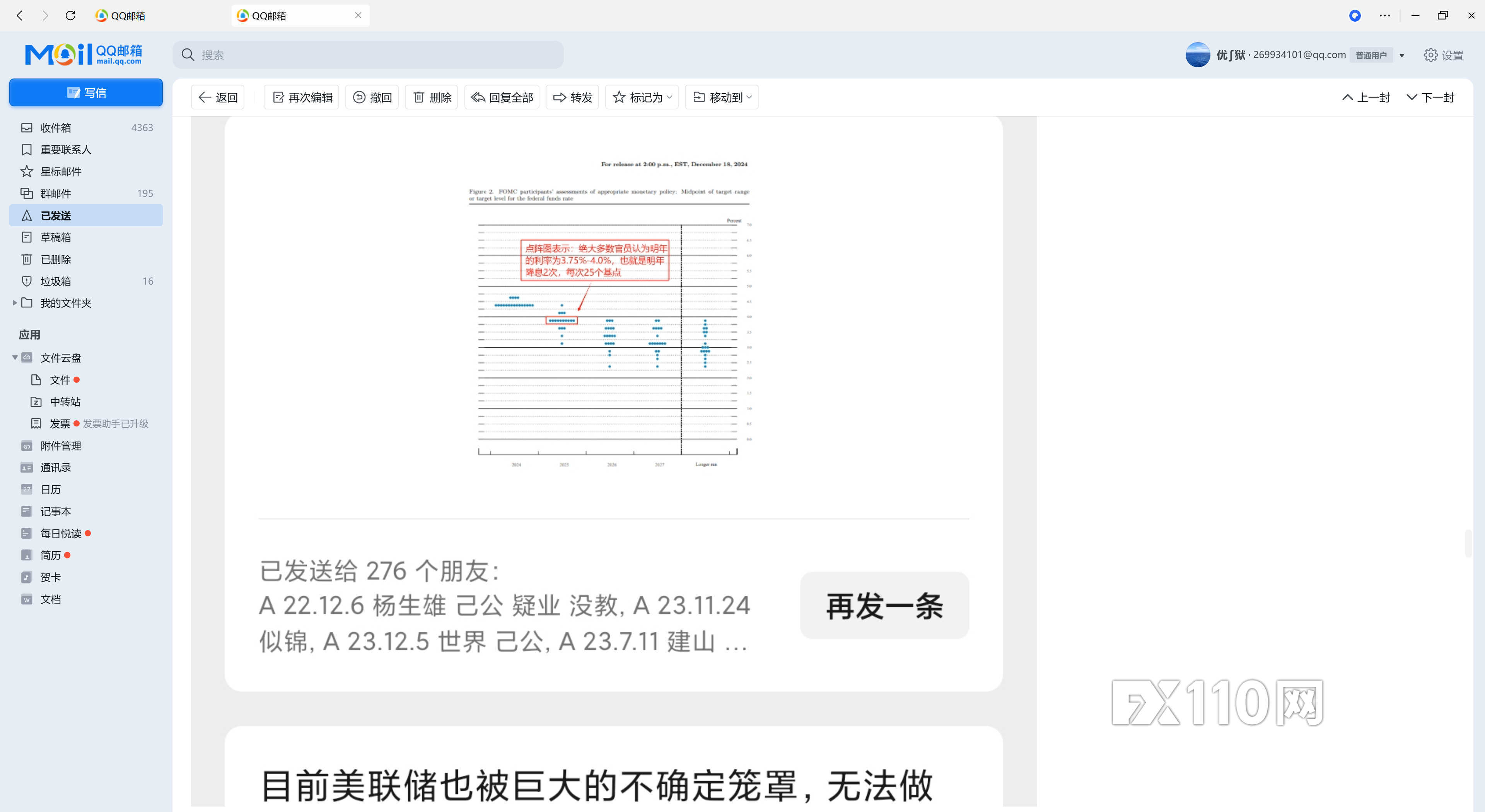Click the 文件 document icon

click(x=36, y=380)
